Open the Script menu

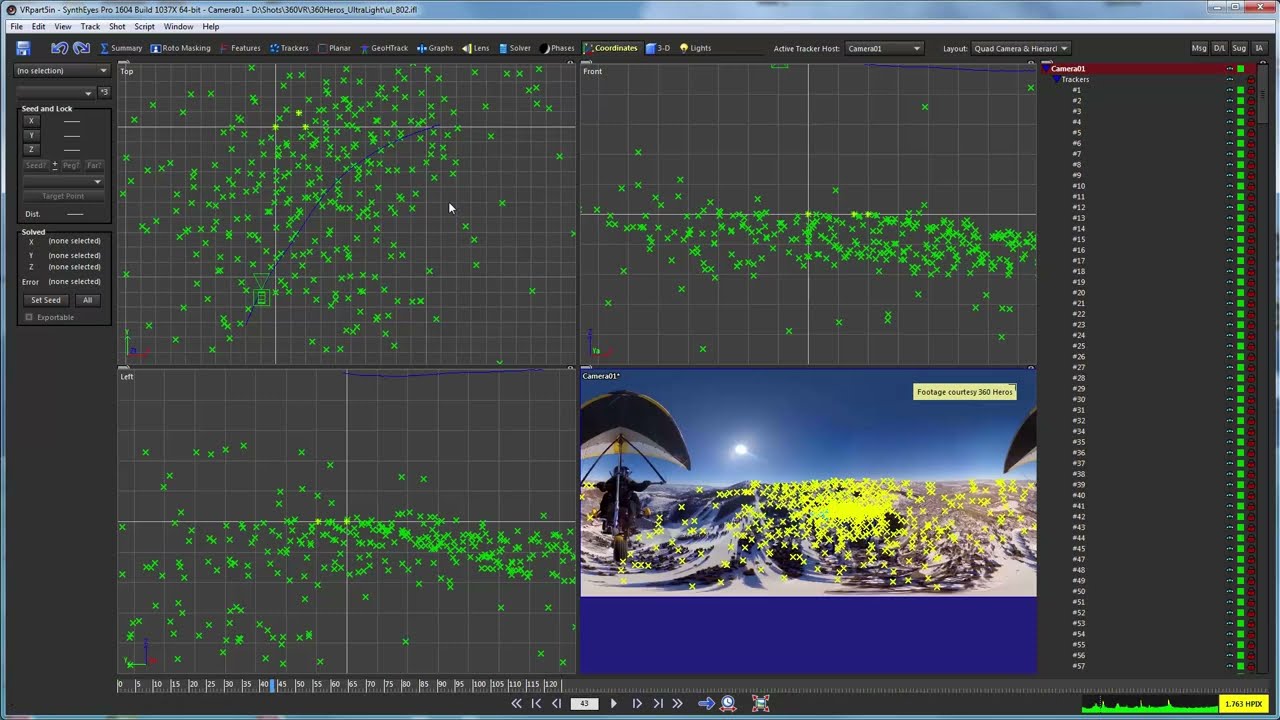[x=144, y=26]
